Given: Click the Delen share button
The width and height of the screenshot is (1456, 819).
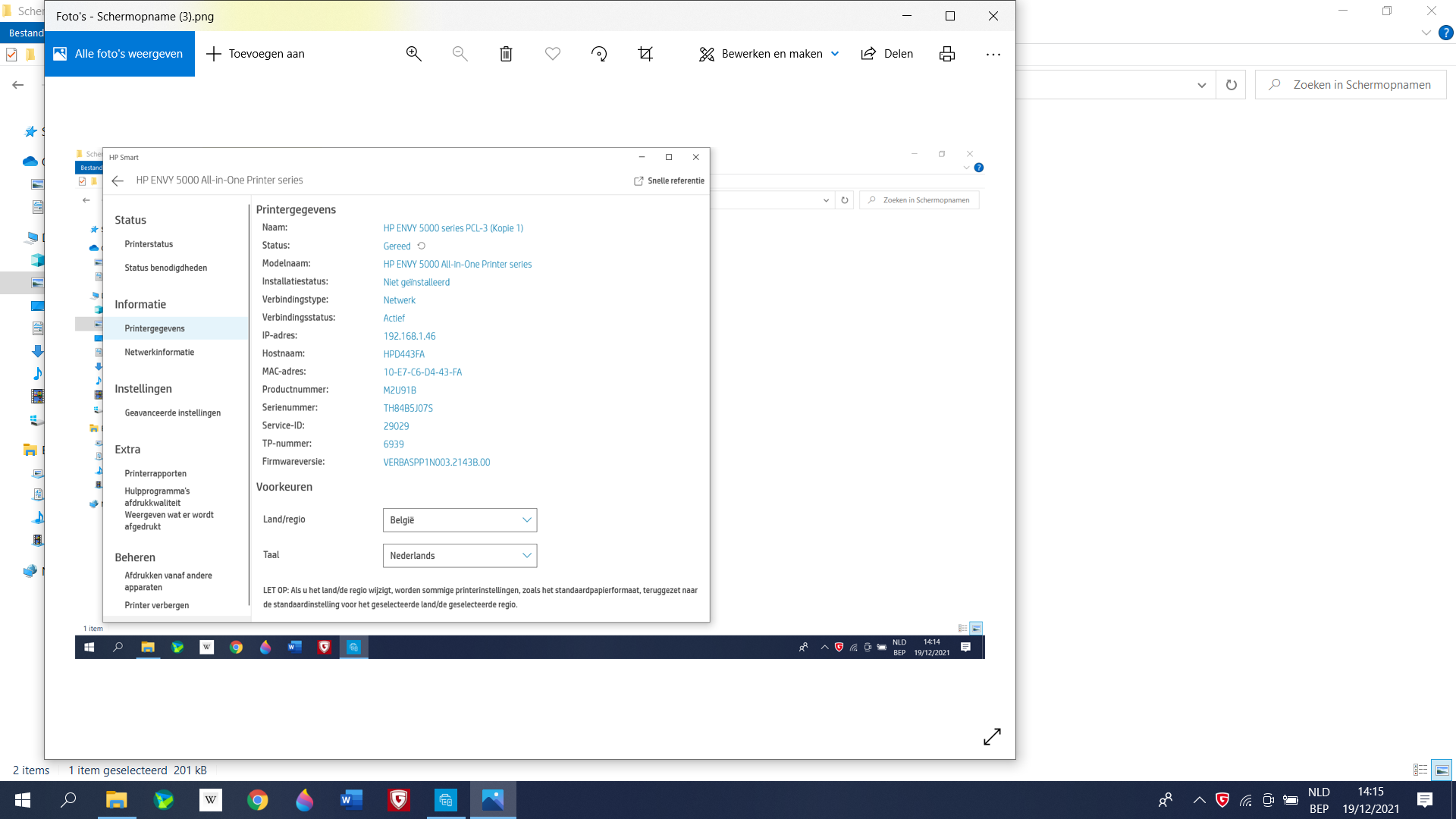Looking at the screenshot, I should tap(887, 54).
